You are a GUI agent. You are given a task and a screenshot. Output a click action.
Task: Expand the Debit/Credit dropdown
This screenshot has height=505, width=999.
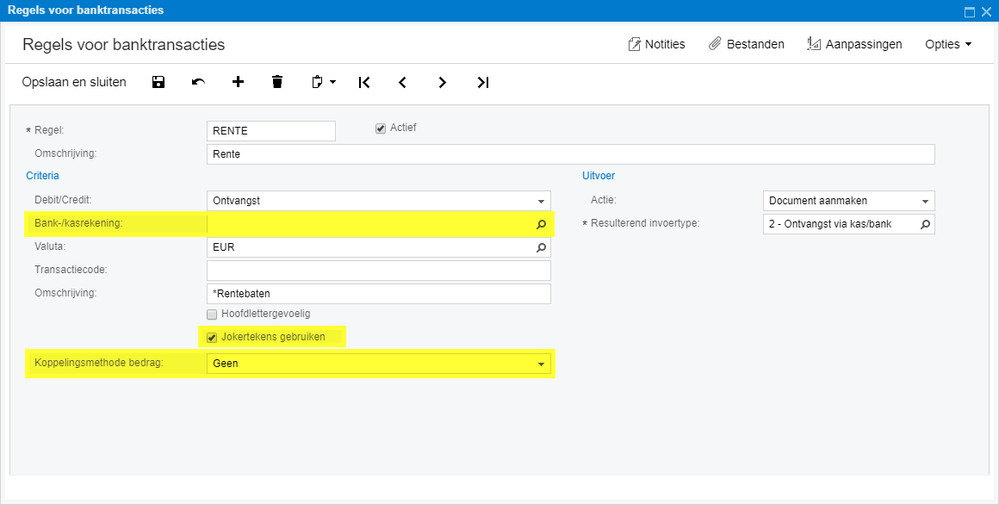tap(541, 201)
